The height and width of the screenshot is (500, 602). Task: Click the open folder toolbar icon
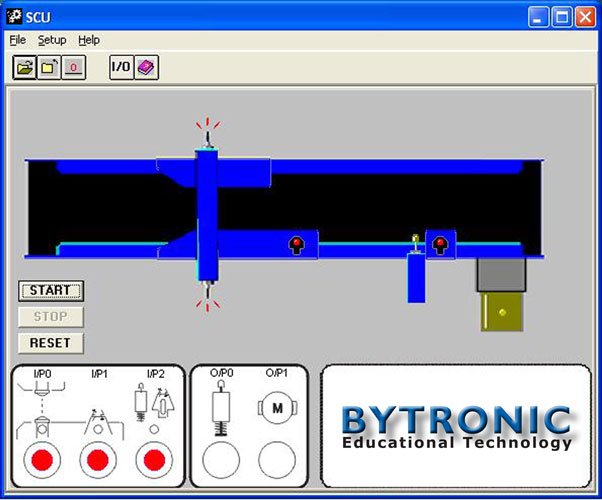coord(24,67)
